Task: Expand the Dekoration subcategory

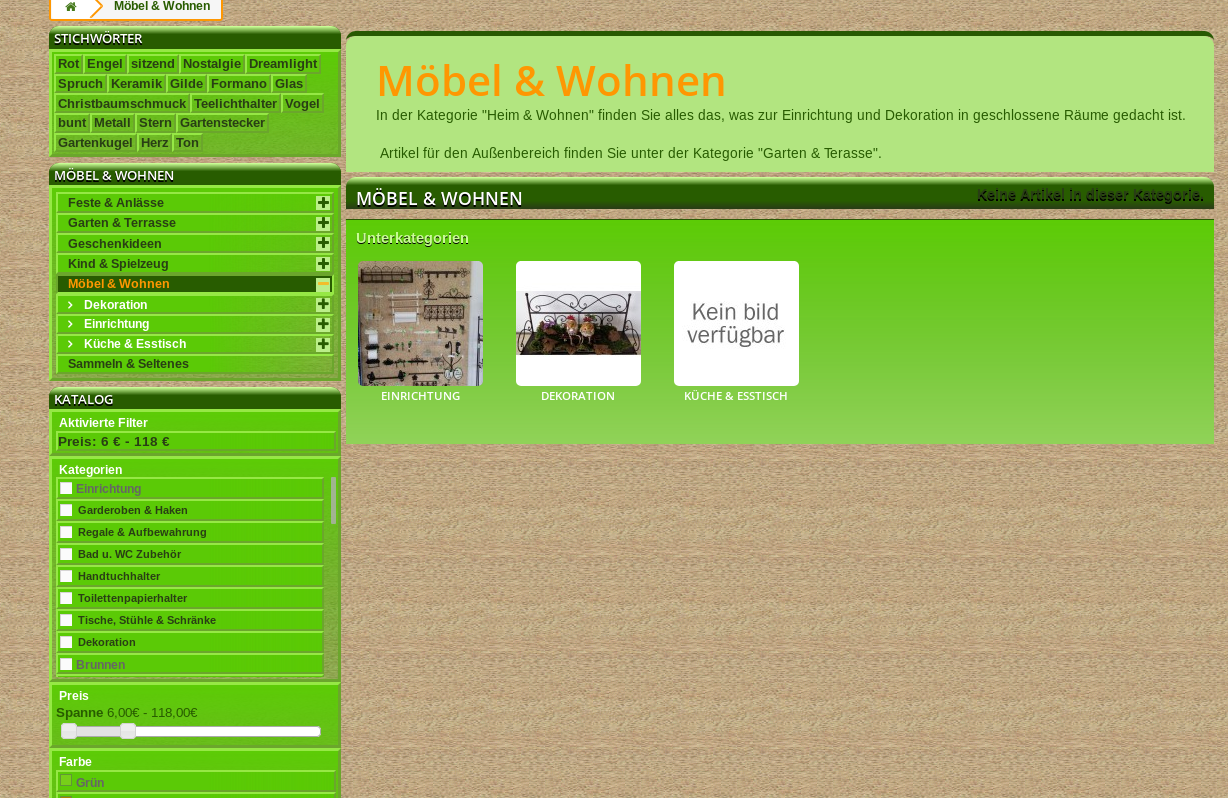Action: (x=323, y=304)
